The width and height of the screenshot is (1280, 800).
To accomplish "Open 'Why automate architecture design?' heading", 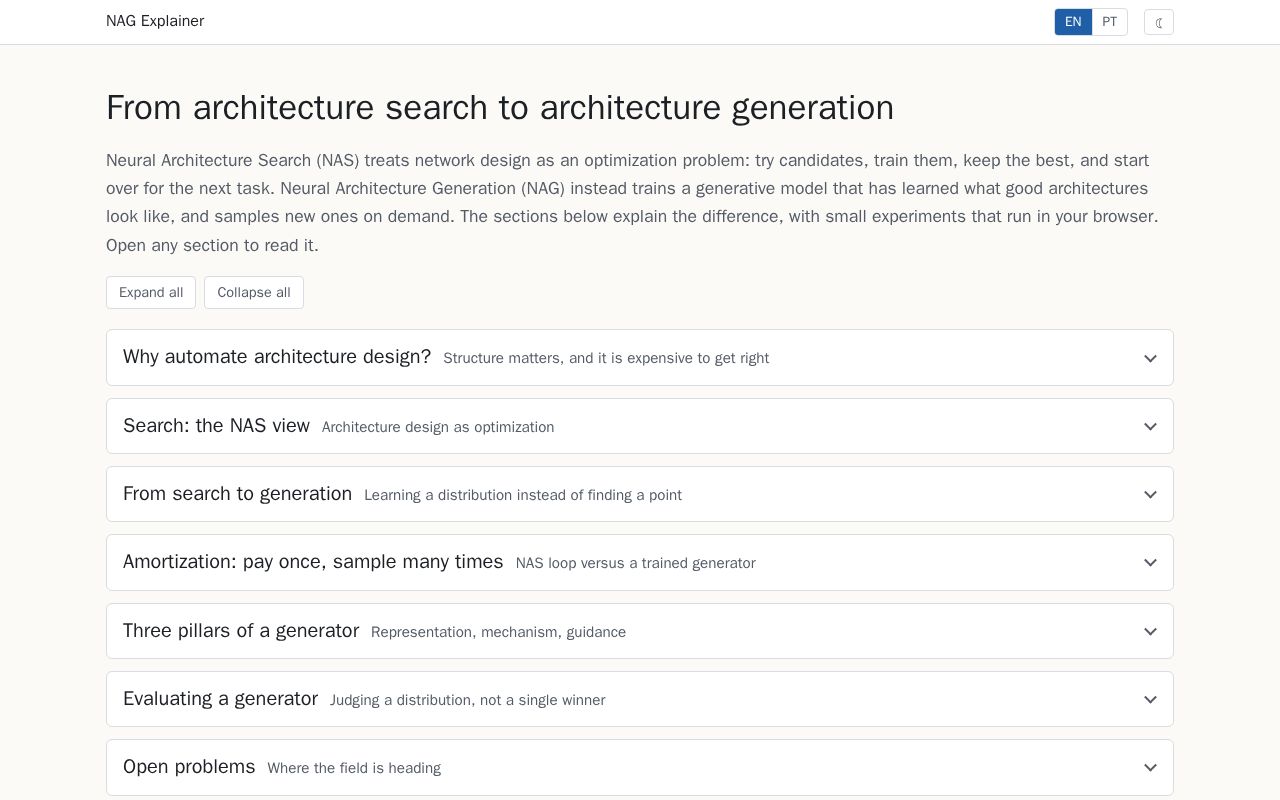I will [x=277, y=357].
